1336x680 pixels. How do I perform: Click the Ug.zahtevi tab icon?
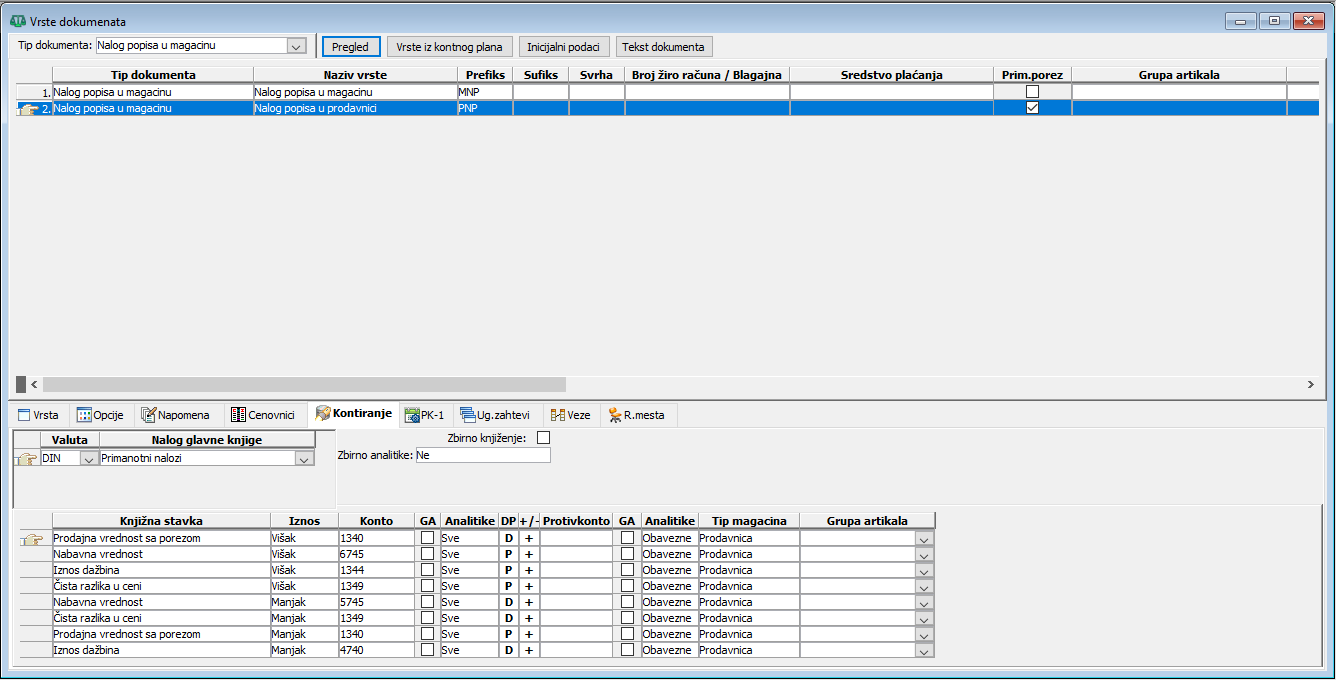468,415
